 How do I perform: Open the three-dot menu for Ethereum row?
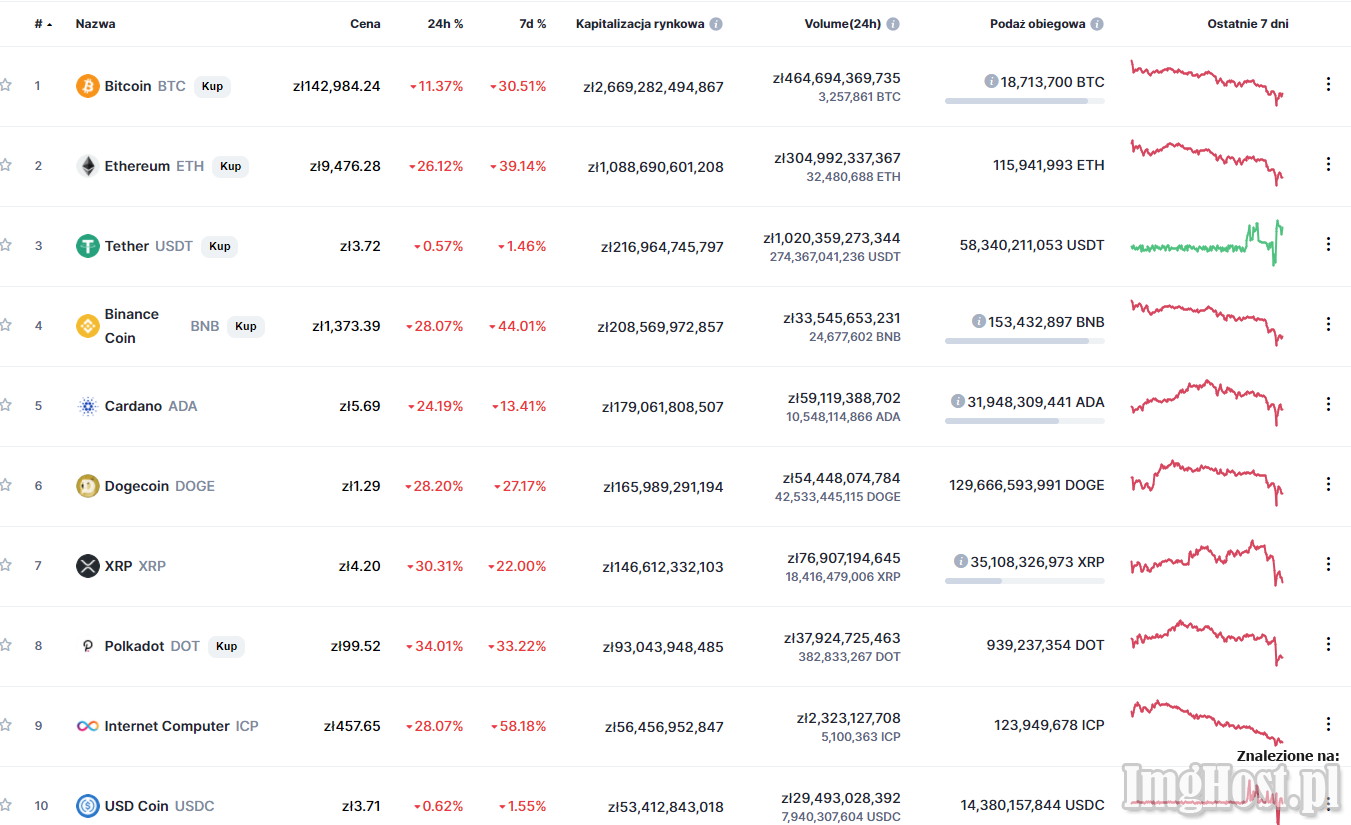1328,164
